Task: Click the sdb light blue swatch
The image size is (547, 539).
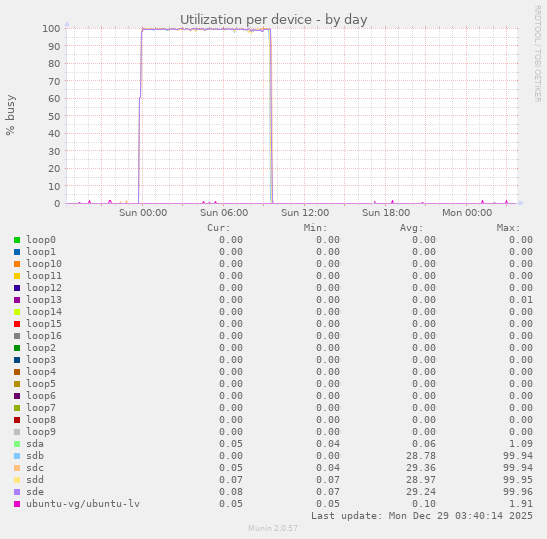Action: click(x=17, y=456)
